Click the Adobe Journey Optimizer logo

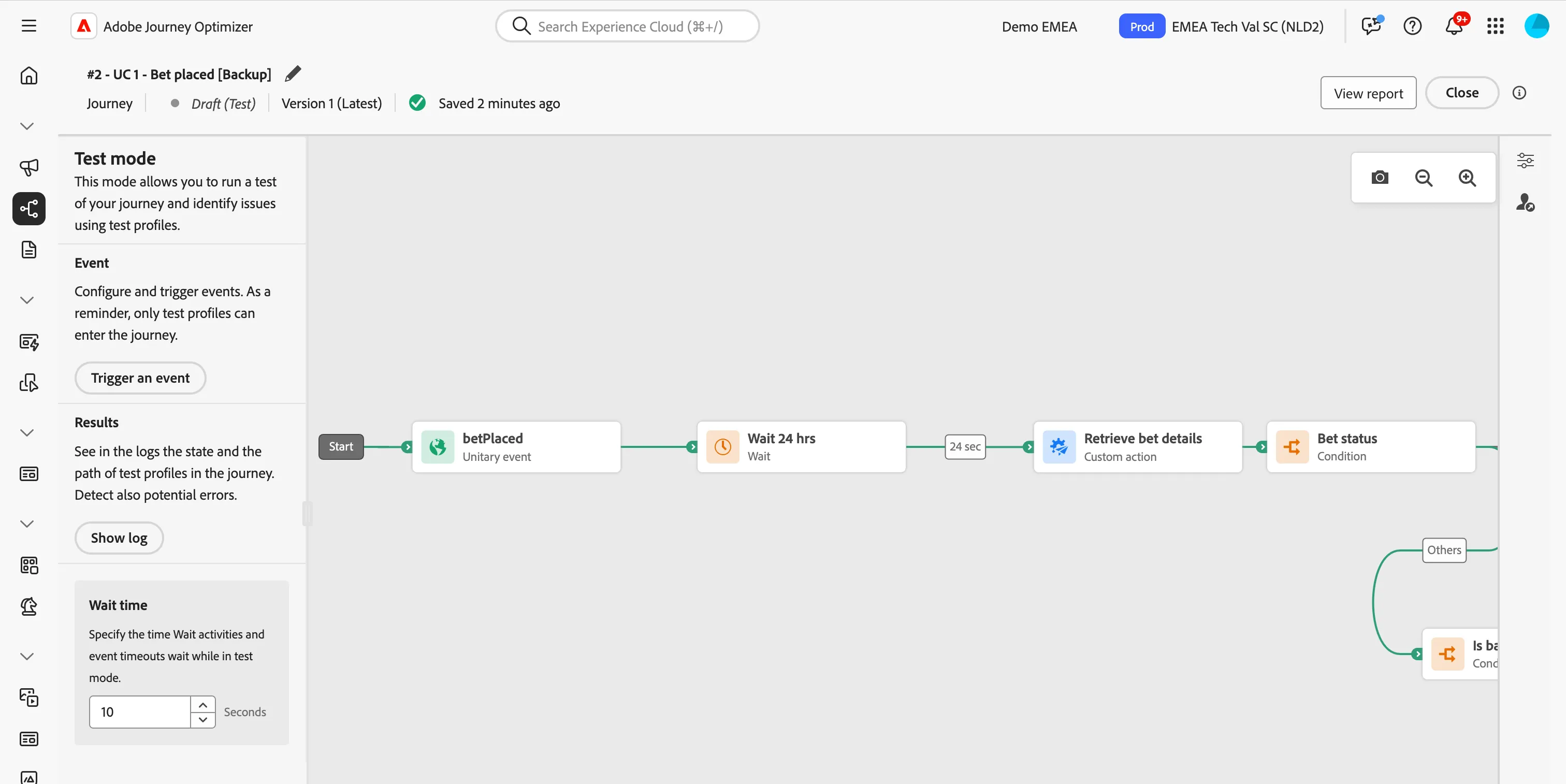click(x=83, y=26)
